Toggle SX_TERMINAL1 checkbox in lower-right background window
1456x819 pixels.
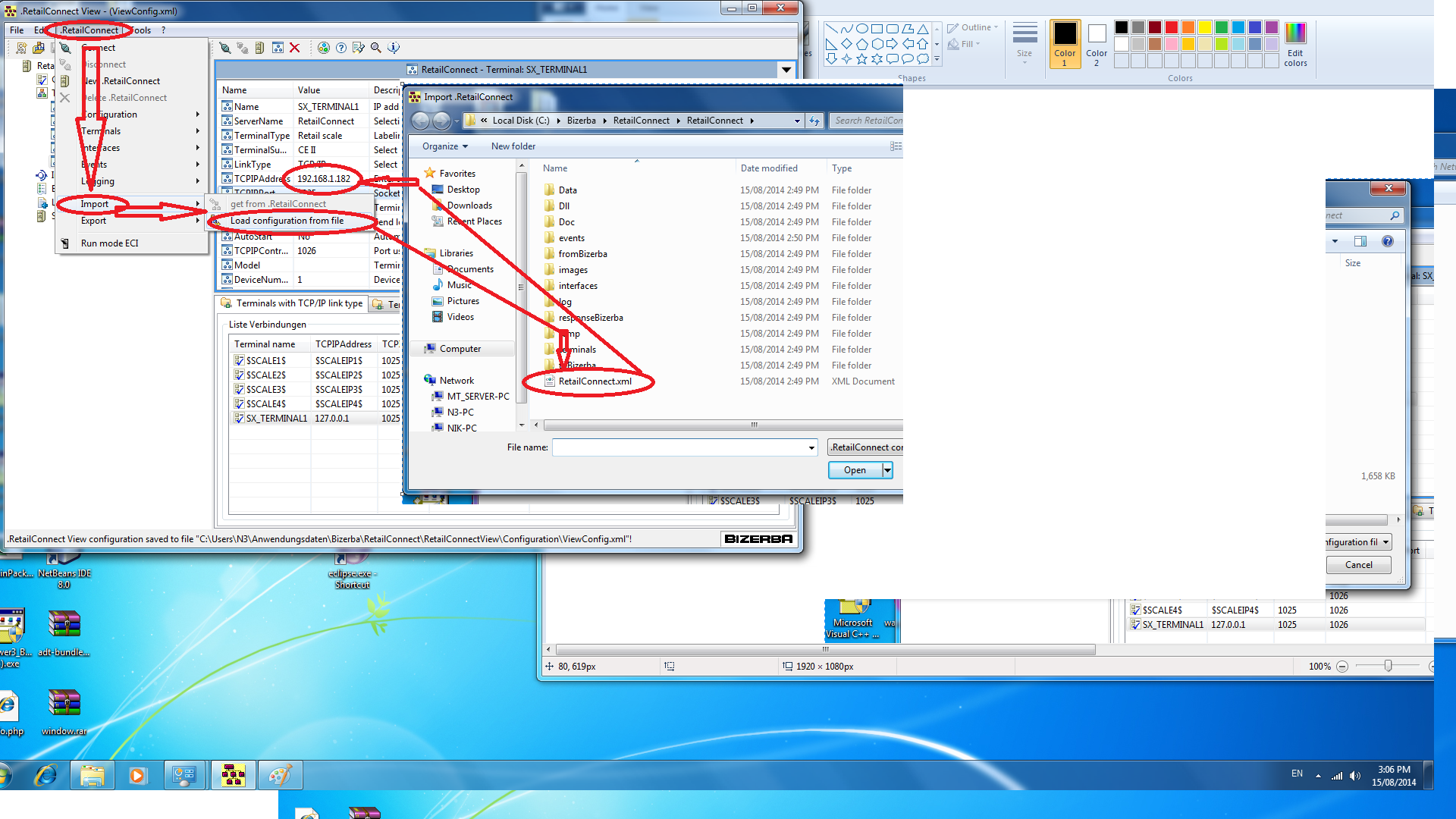pyautogui.click(x=1135, y=625)
